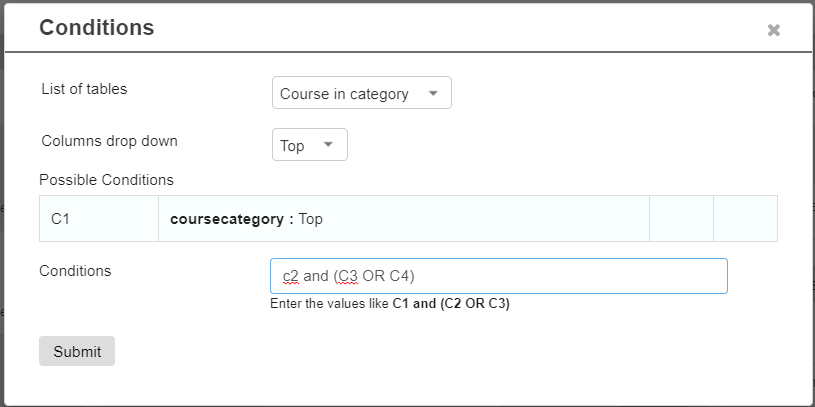
Task: Click the List of tables label
Action: [x=84, y=89]
